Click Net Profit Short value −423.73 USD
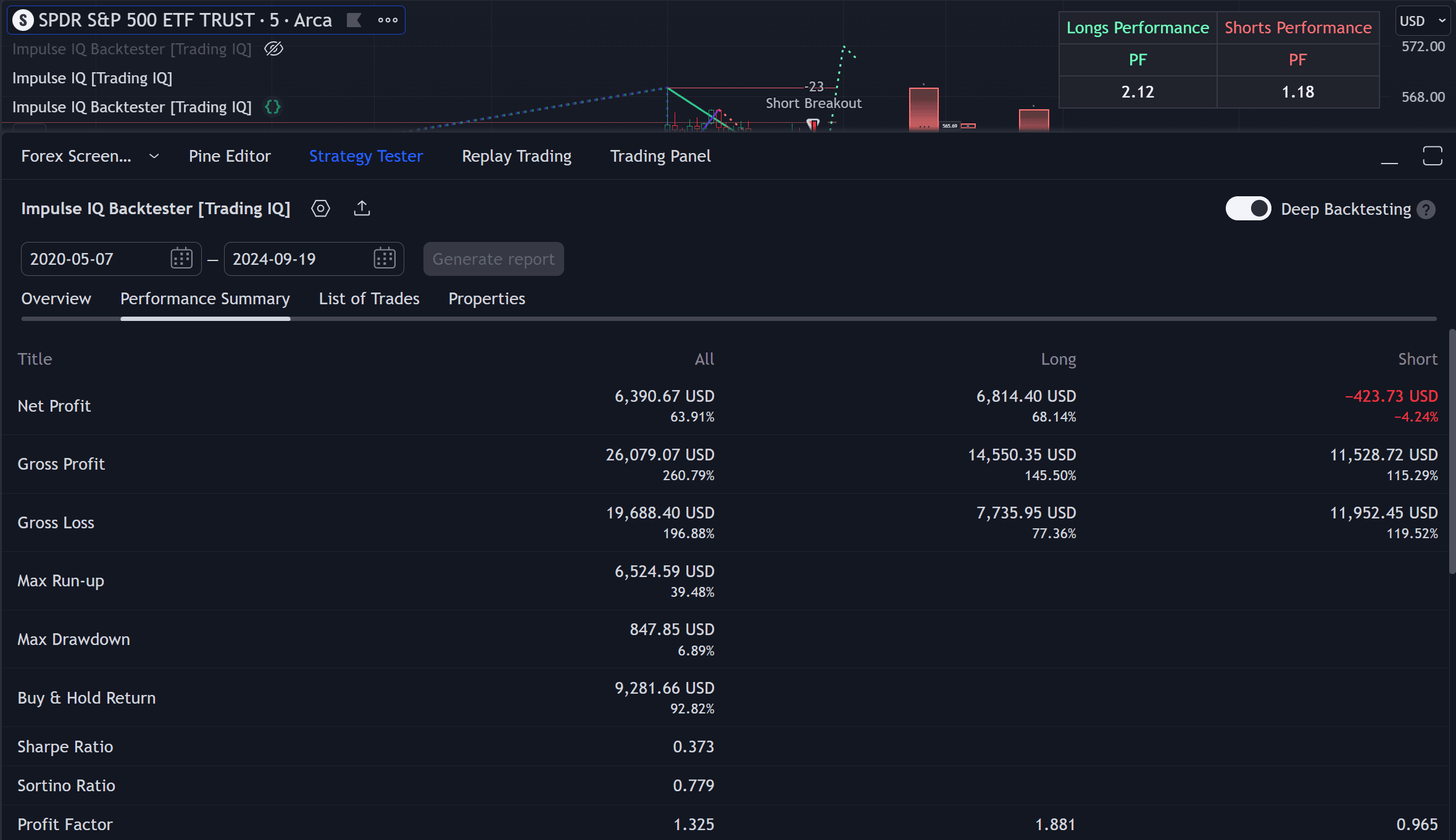1456x840 pixels. (x=1391, y=396)
